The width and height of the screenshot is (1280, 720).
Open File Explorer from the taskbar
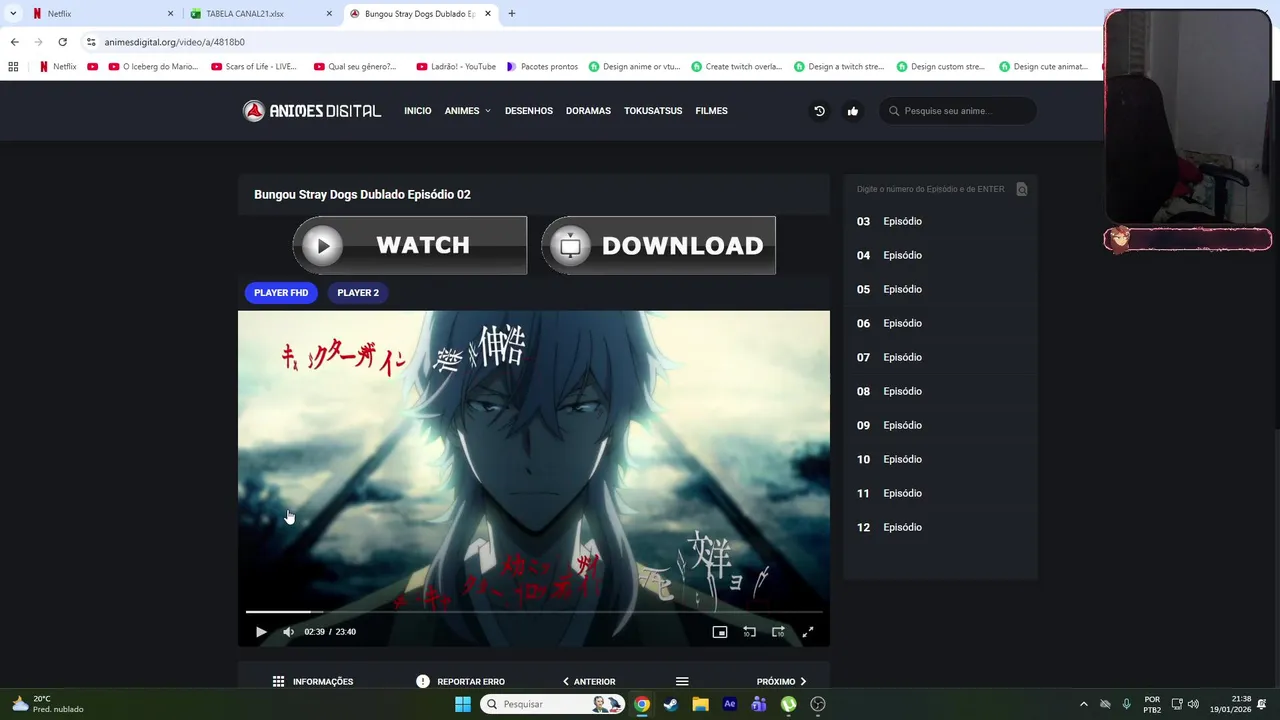pos(700,704)
